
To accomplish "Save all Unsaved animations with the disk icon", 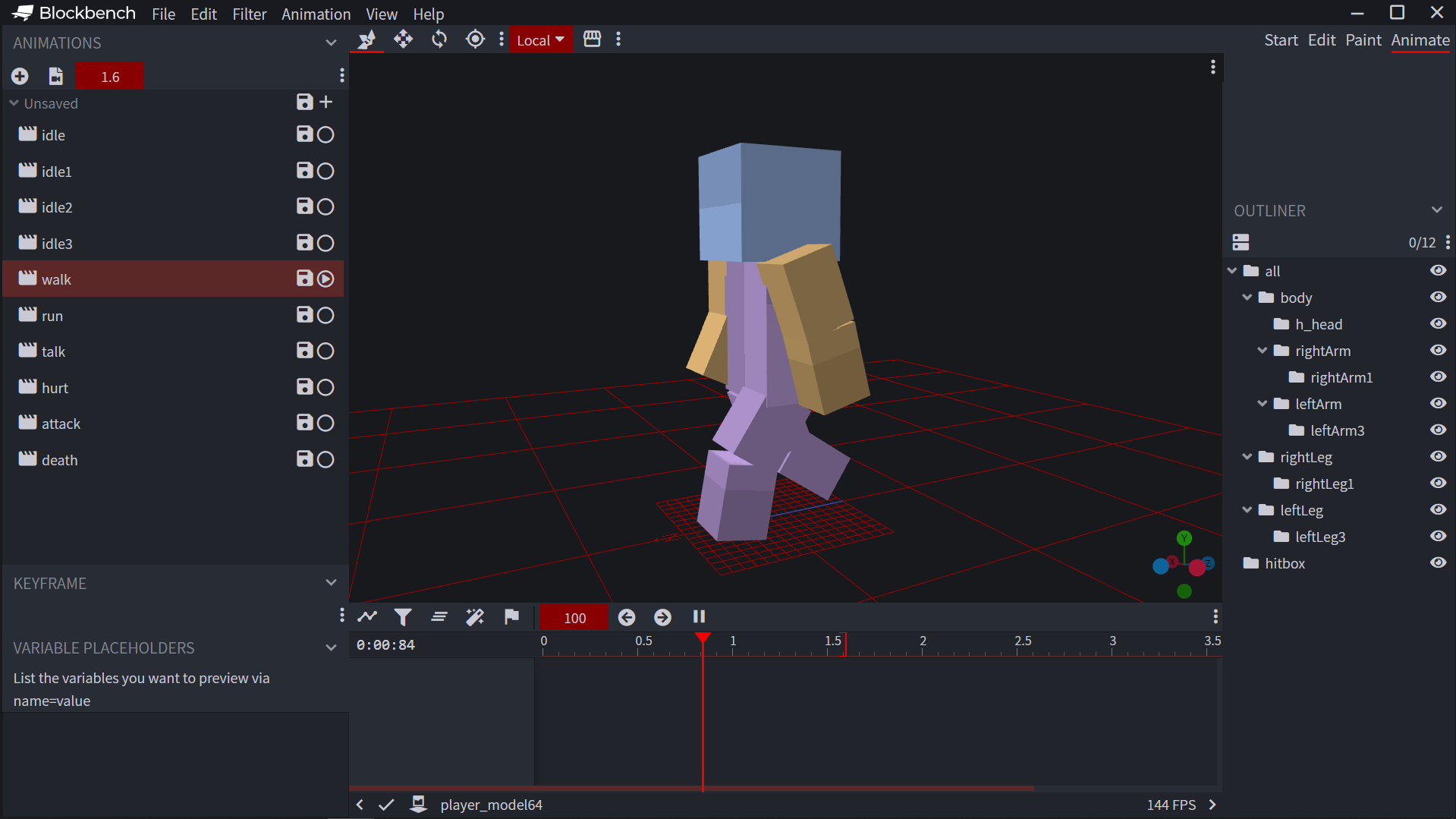I will [304, 102].
